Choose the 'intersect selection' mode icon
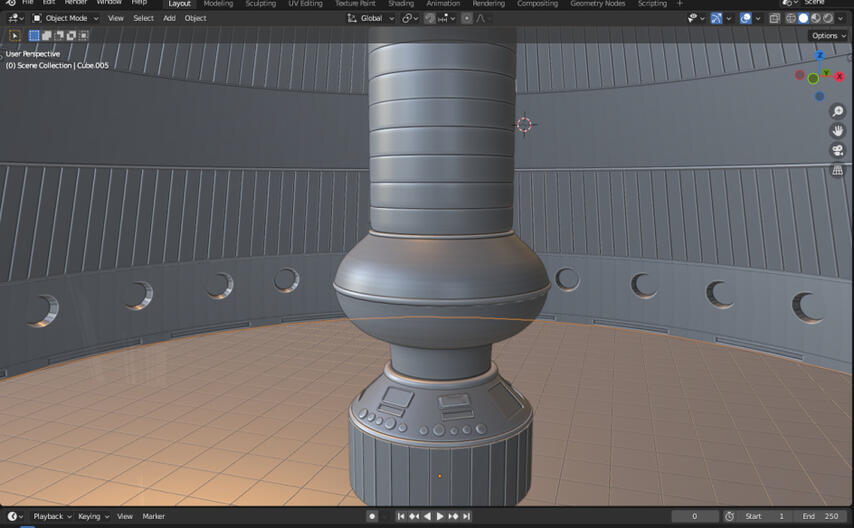Screen dimensions: 854x528 tap(83, 35)
